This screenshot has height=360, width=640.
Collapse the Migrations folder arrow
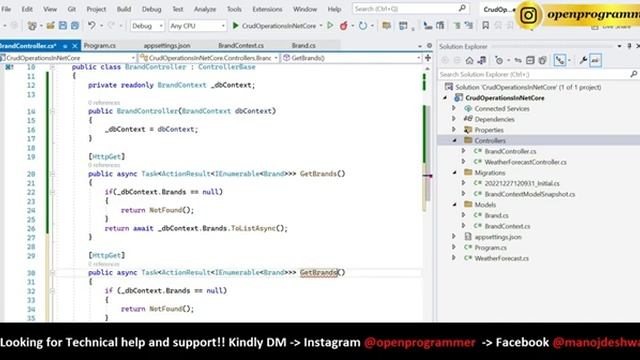pos(454,173)
